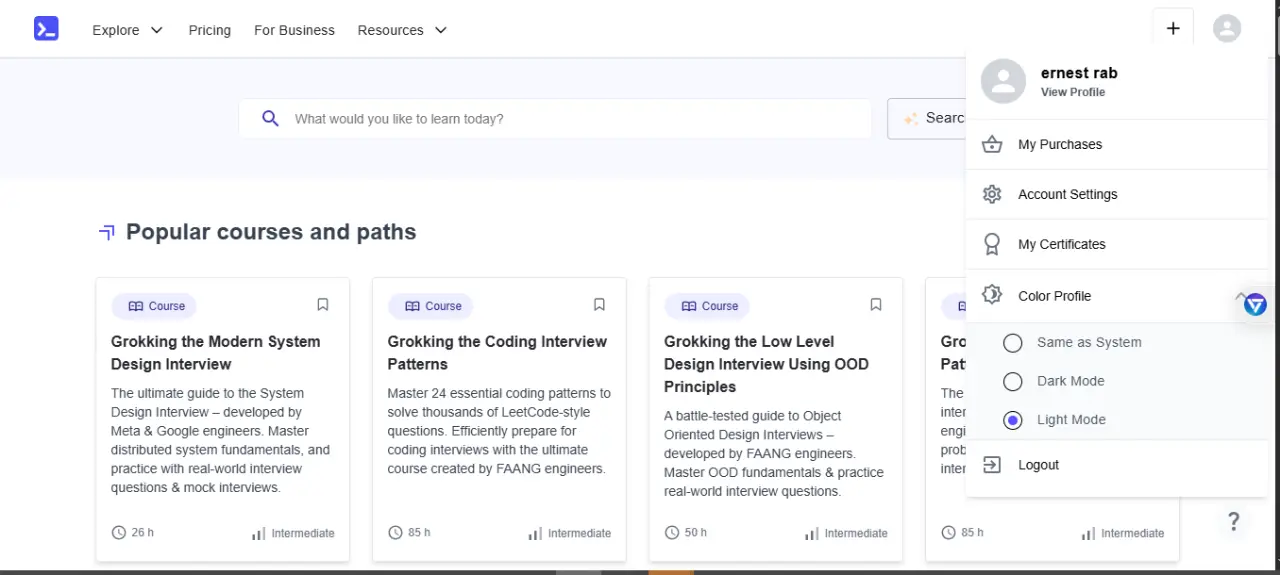Viewport: 1280px width, 575px height.
Task: Click the My Certificates ribbon icon
Action: (x=992, y=244)
